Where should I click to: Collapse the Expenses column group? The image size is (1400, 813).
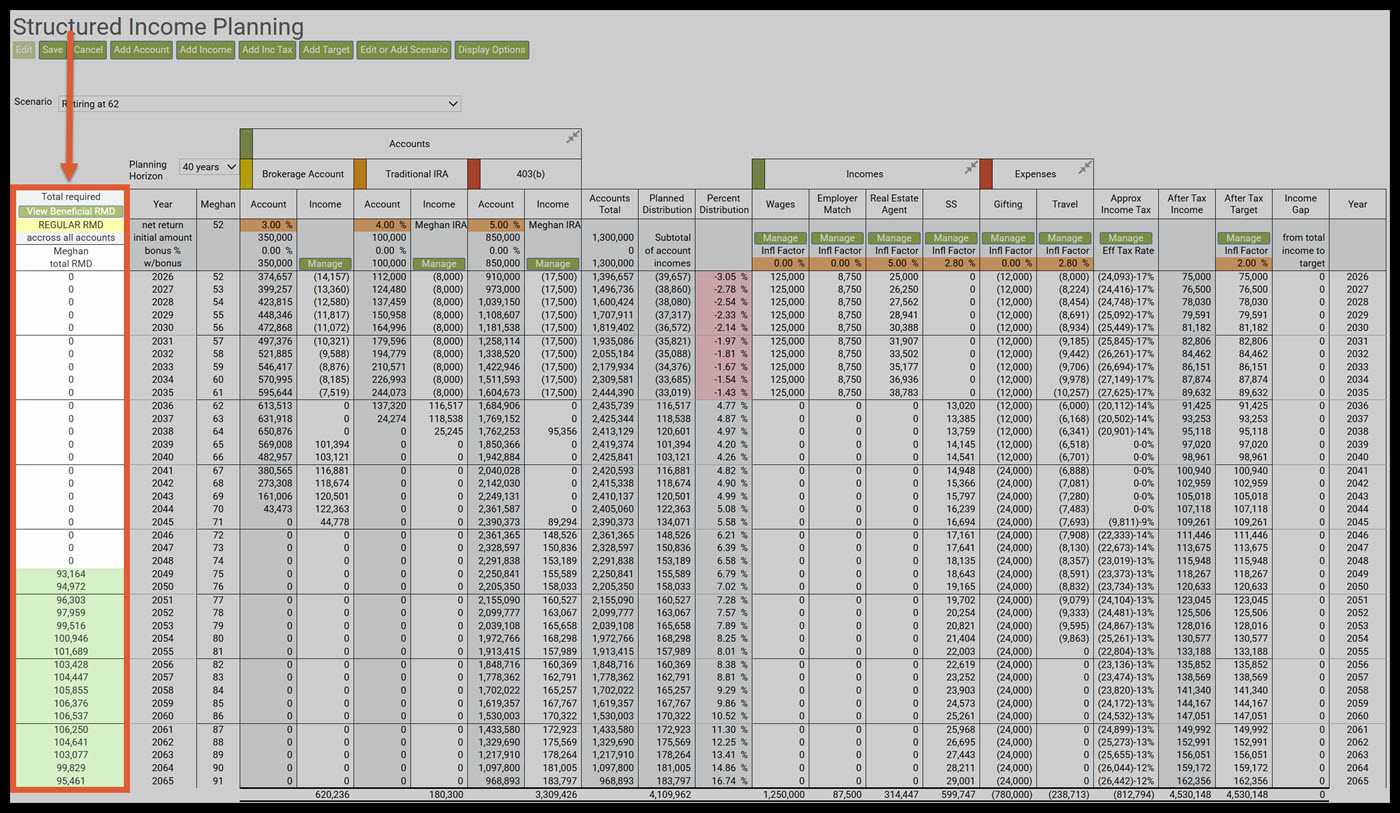point(1083,168)
